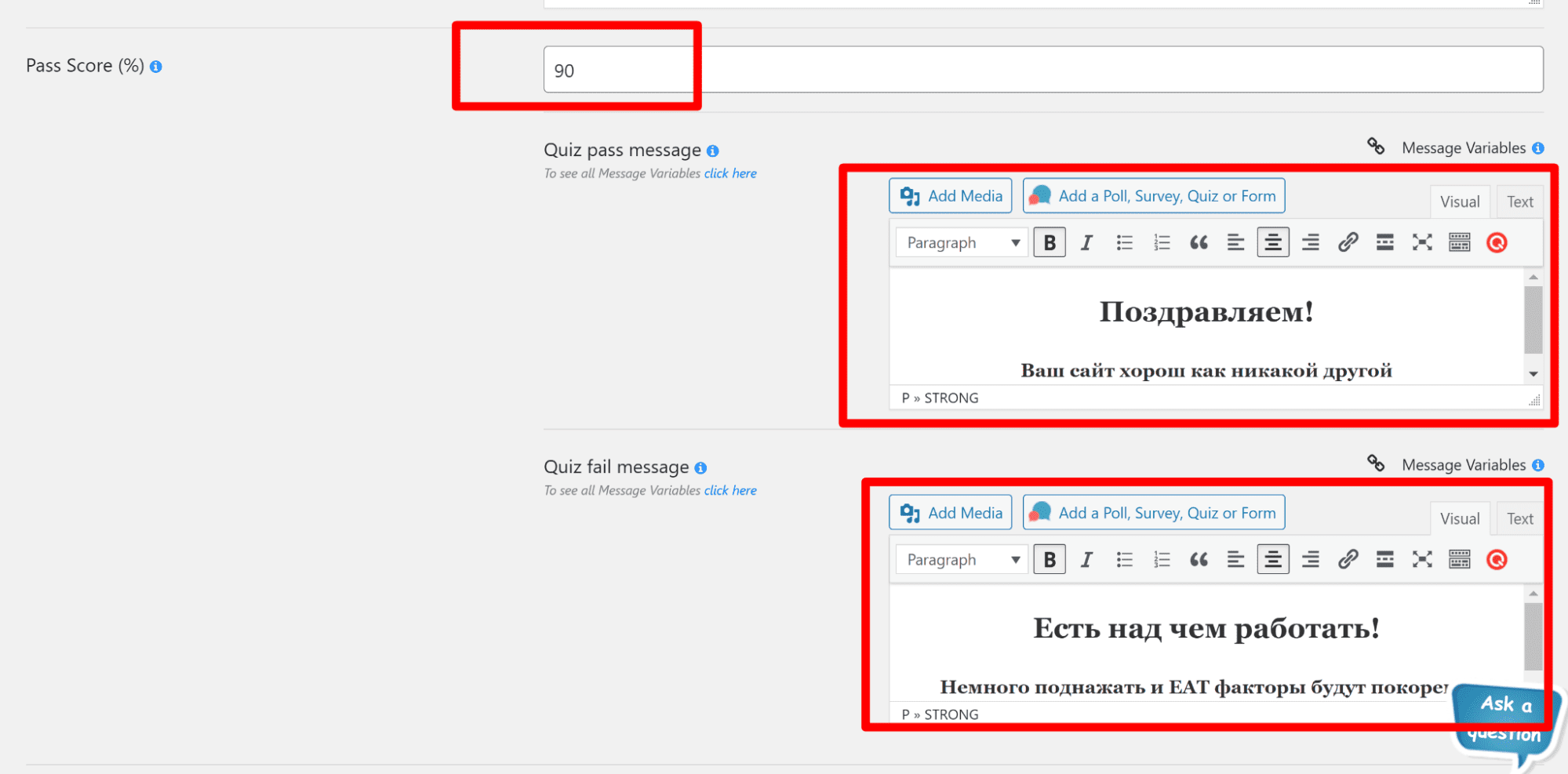Click the Pass Score input field

[1042, 70]
